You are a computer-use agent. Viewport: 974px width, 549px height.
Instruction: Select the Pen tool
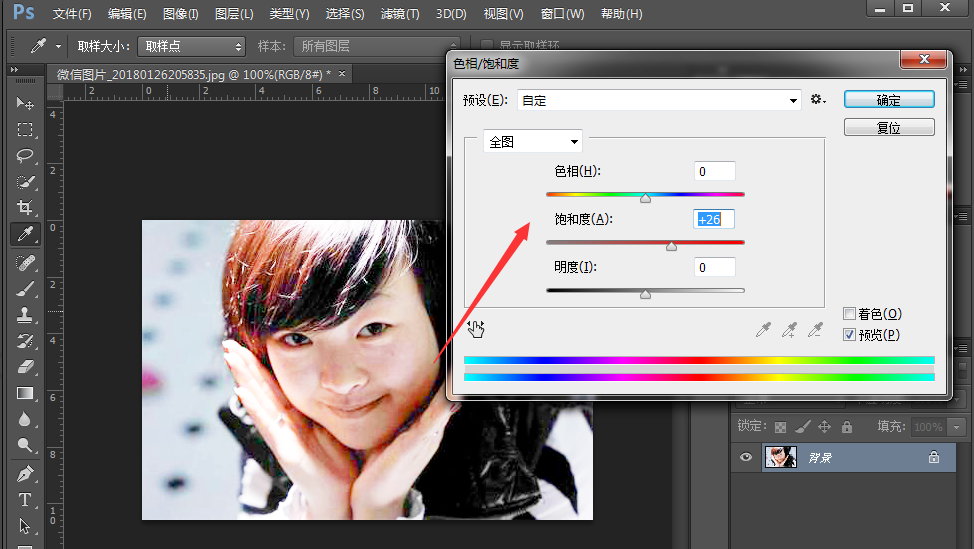25,472
